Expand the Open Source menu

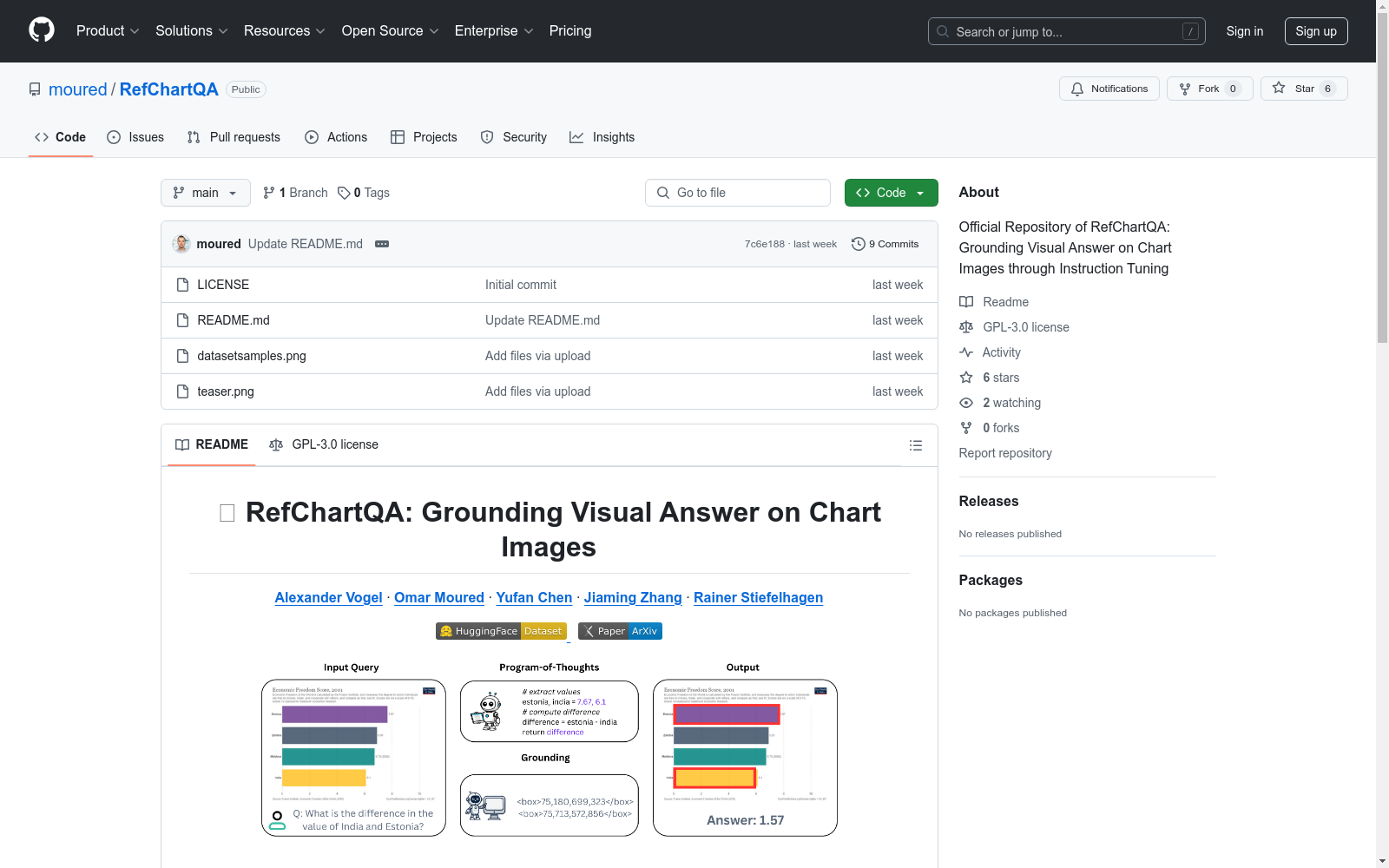pyautogui.click(x=391, y=31)
